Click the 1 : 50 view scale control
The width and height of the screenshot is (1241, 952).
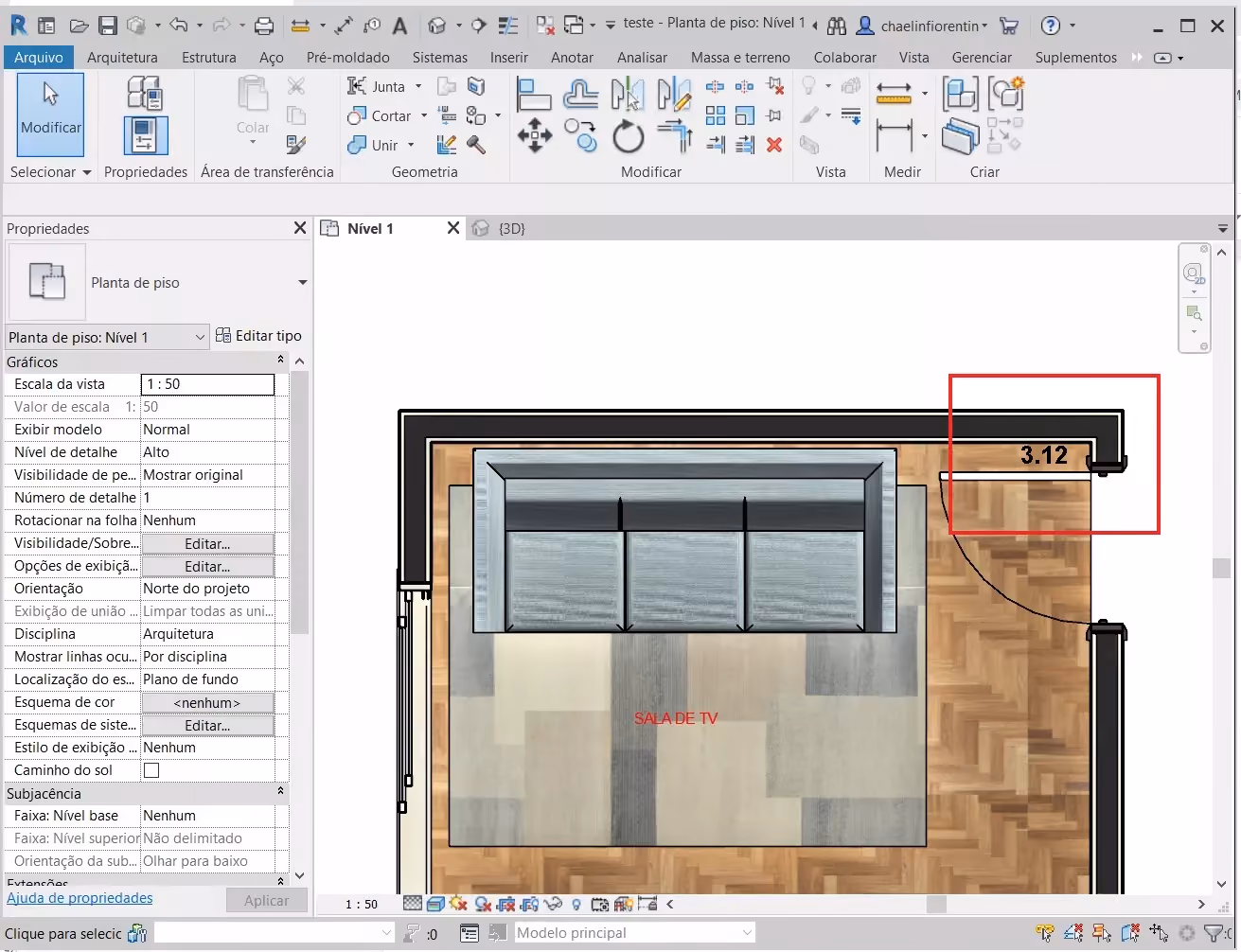(361, 905)
